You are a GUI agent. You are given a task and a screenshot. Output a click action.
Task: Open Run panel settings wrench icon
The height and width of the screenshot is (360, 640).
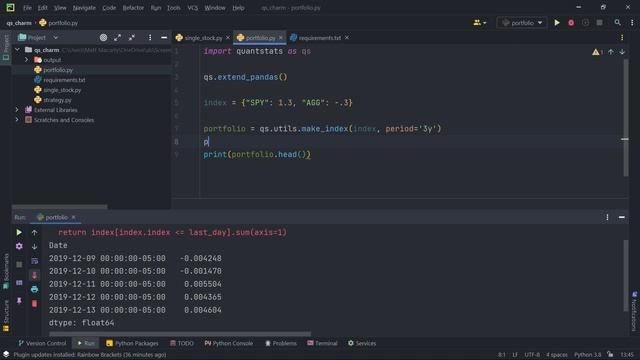(19, 246)
